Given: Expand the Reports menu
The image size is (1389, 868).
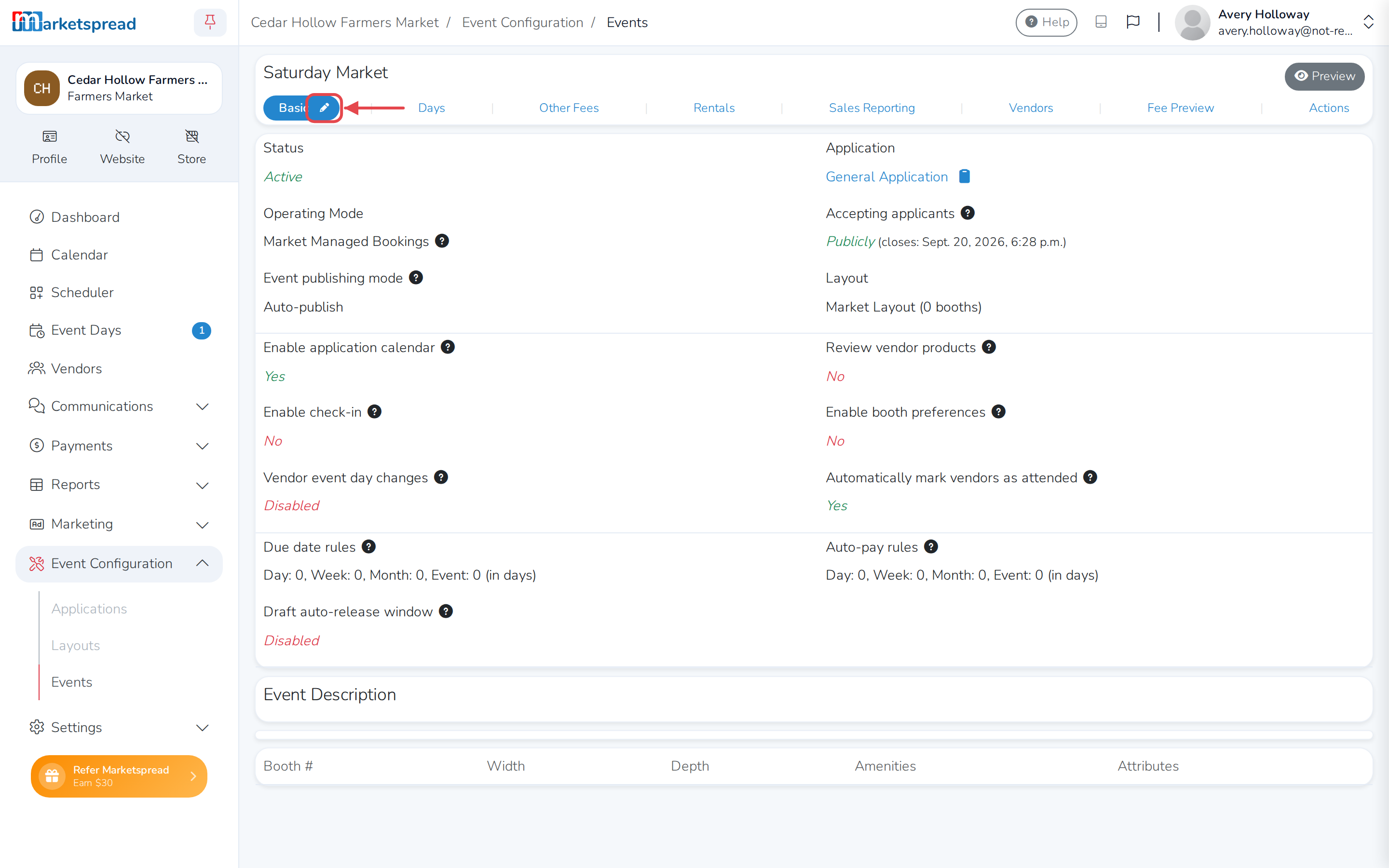Looking at the screenshot, I should [x=119, y=485].
